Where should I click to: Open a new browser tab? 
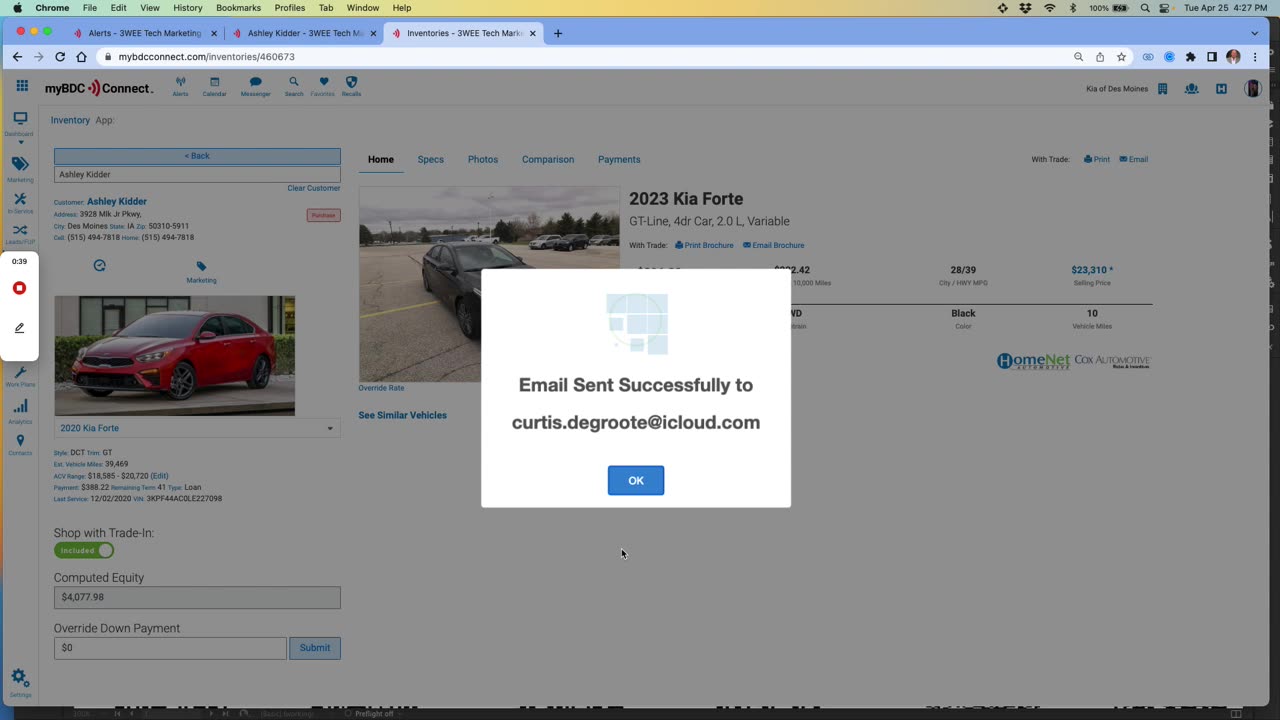point(558,33)
